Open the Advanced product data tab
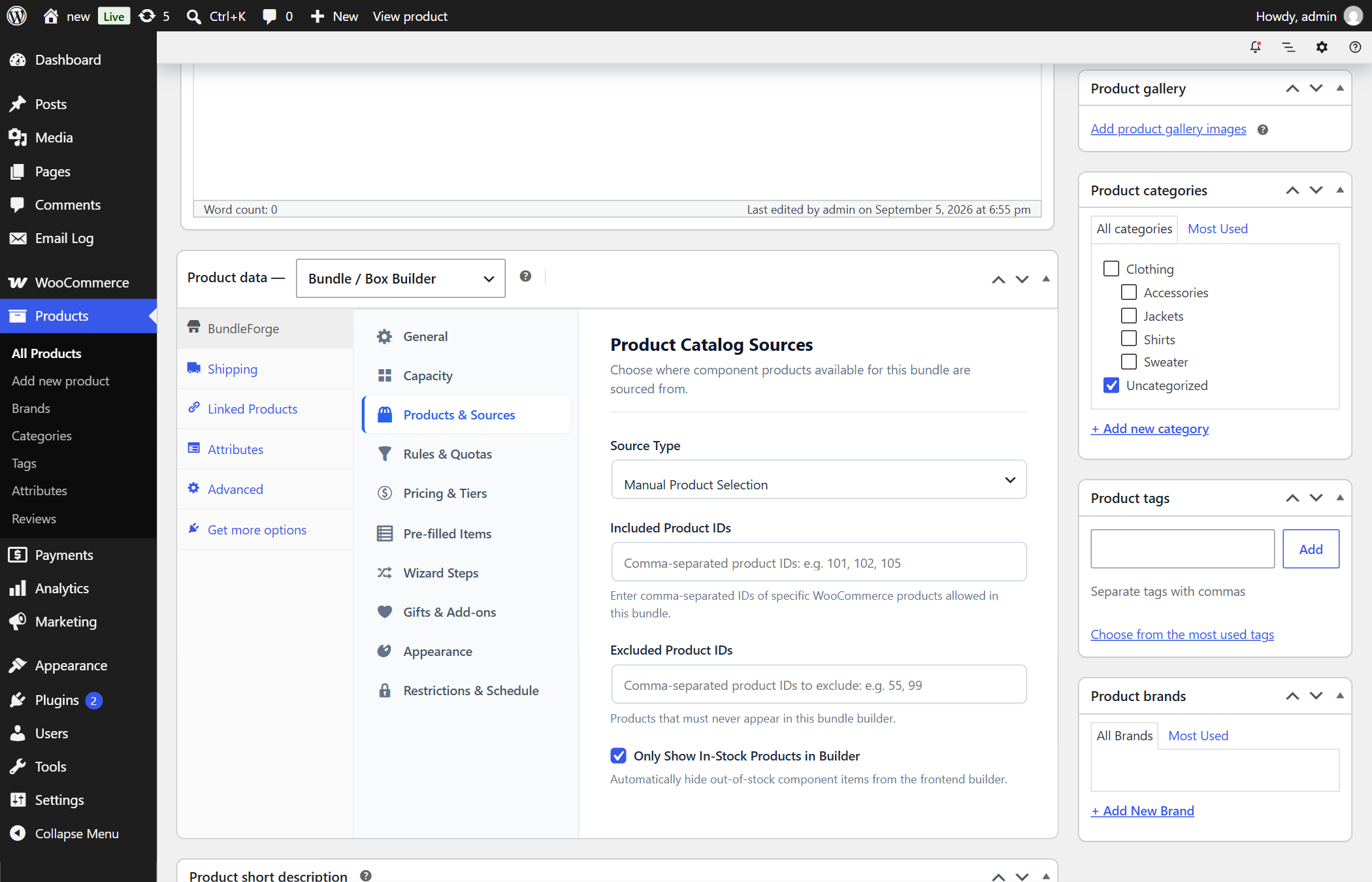The height and width of the screenshot is (882, 1372). click(x=265, y=489)
